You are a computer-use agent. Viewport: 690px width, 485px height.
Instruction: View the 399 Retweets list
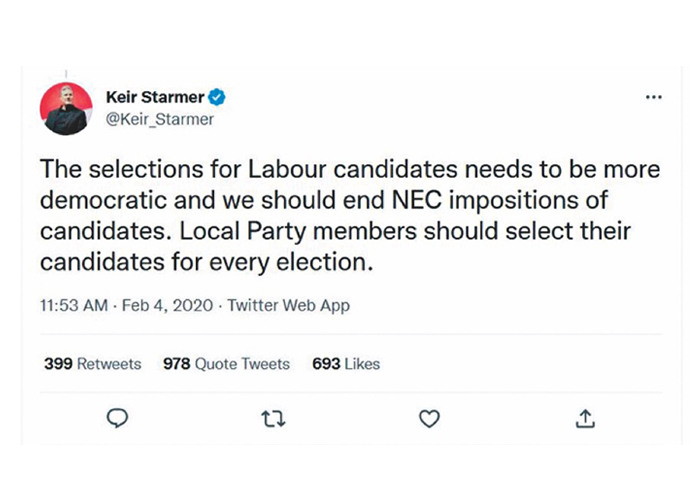coord(92,364)
